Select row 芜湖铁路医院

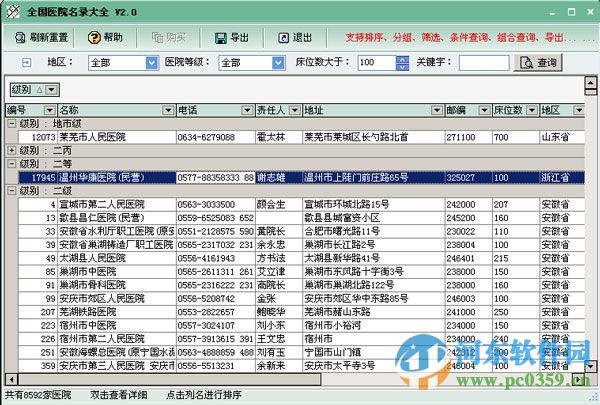click(302, 312)
